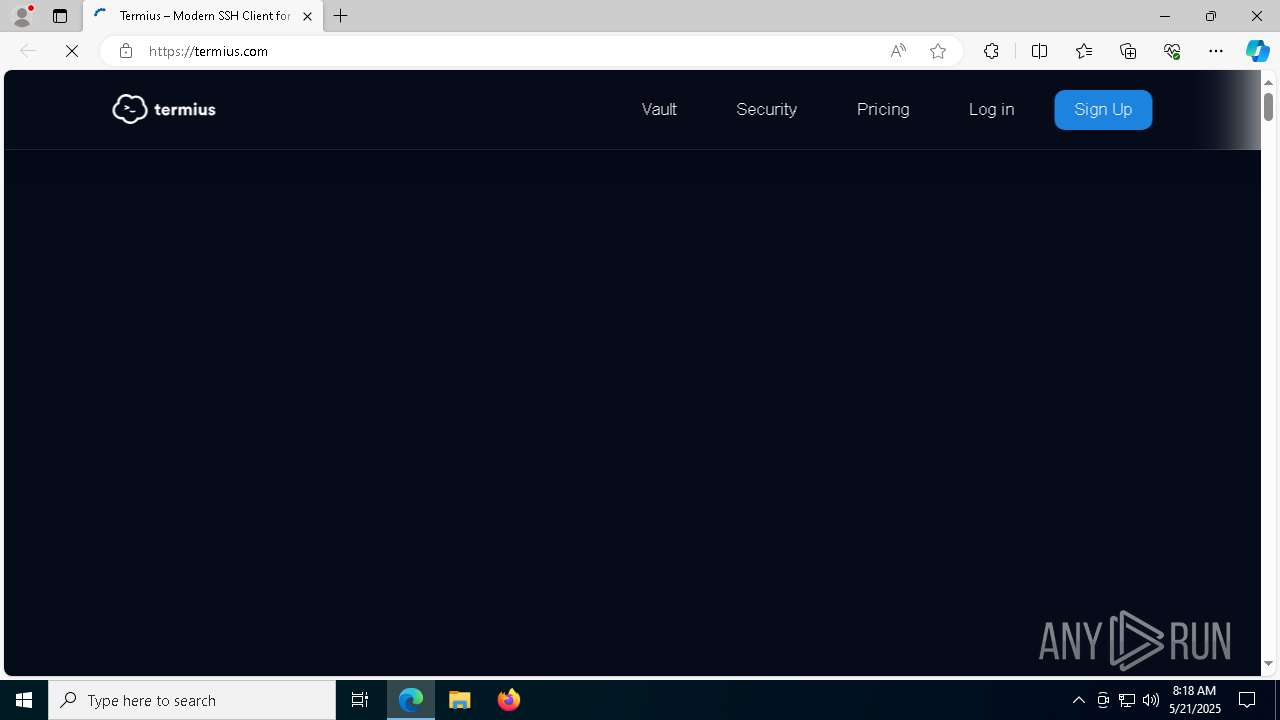Minimize the browser window
The width and height of the screenshot is (1280, 720).
(x=1164, y=16)
